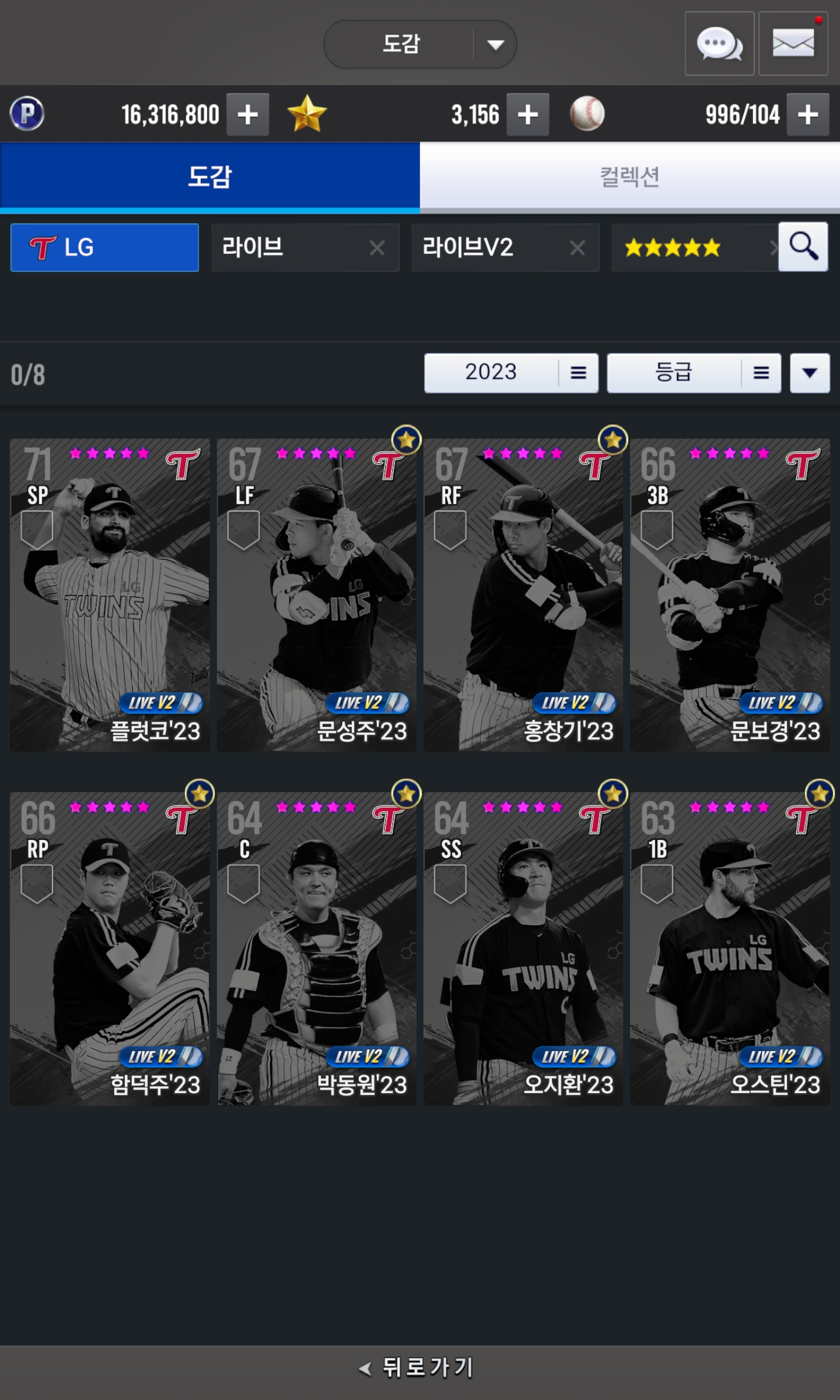Open the chat bubble icon
The image size is (840, 1400).
click(719, 43)
